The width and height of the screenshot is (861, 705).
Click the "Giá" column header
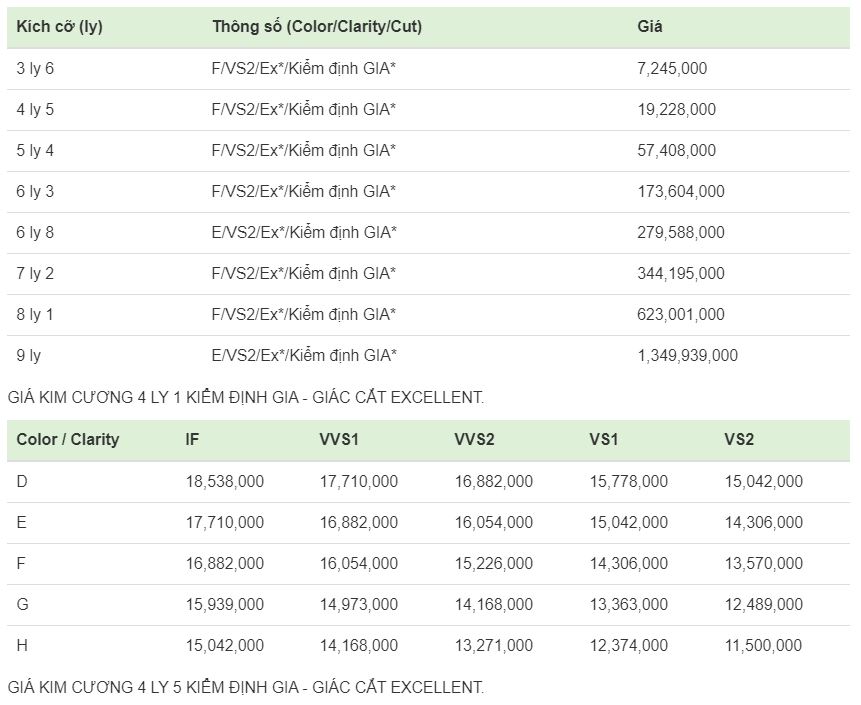point(650,27)
